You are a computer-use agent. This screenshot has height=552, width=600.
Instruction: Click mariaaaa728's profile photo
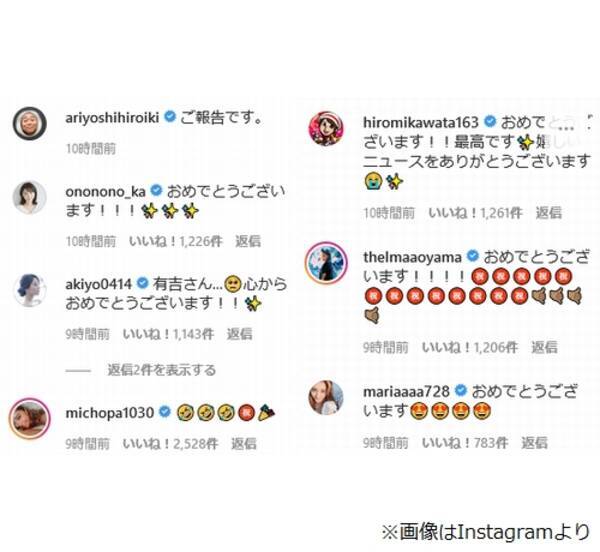point(326,398)
